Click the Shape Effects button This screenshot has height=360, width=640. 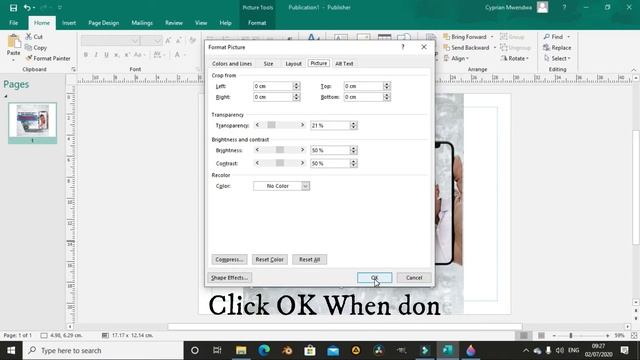tap(229, 278)
